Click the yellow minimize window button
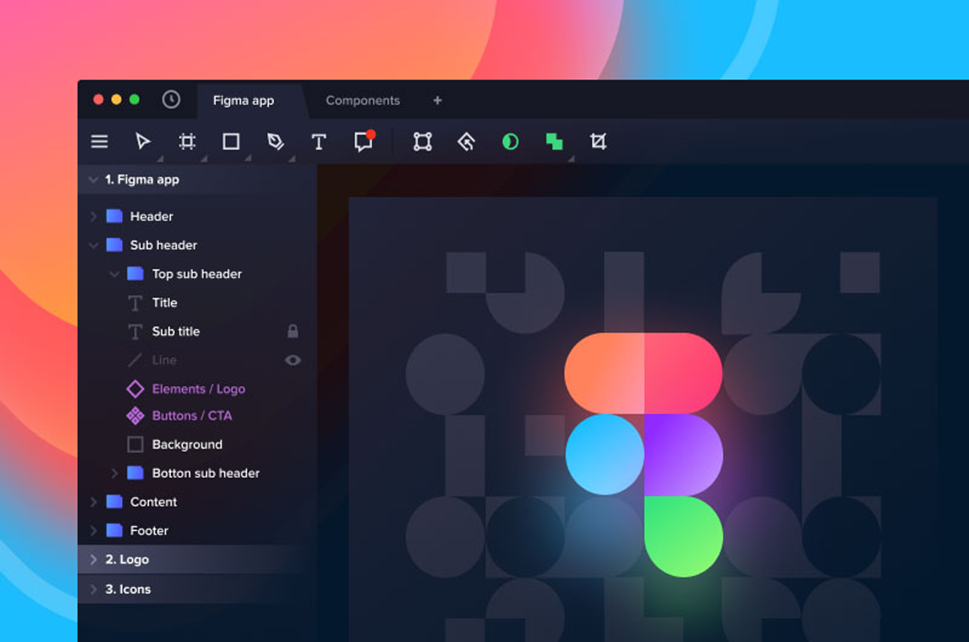The image size is (969, 642). pos(116,99)
